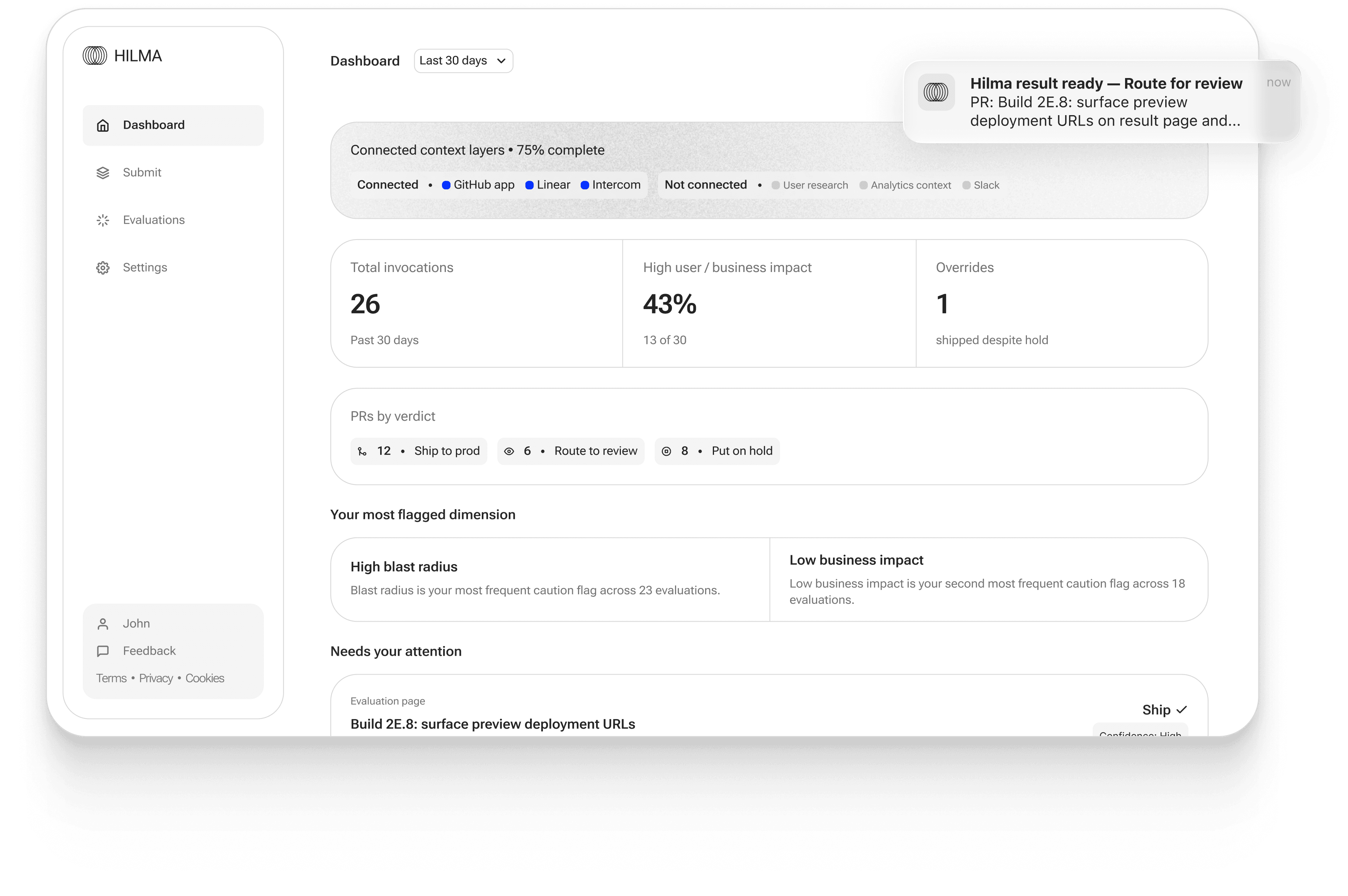
Task: Click the Settings gear icon
Action: [103, 267]
